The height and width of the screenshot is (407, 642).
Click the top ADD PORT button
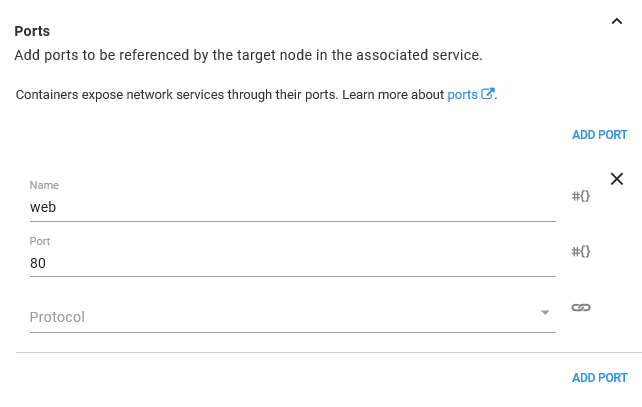click(599, 135)
